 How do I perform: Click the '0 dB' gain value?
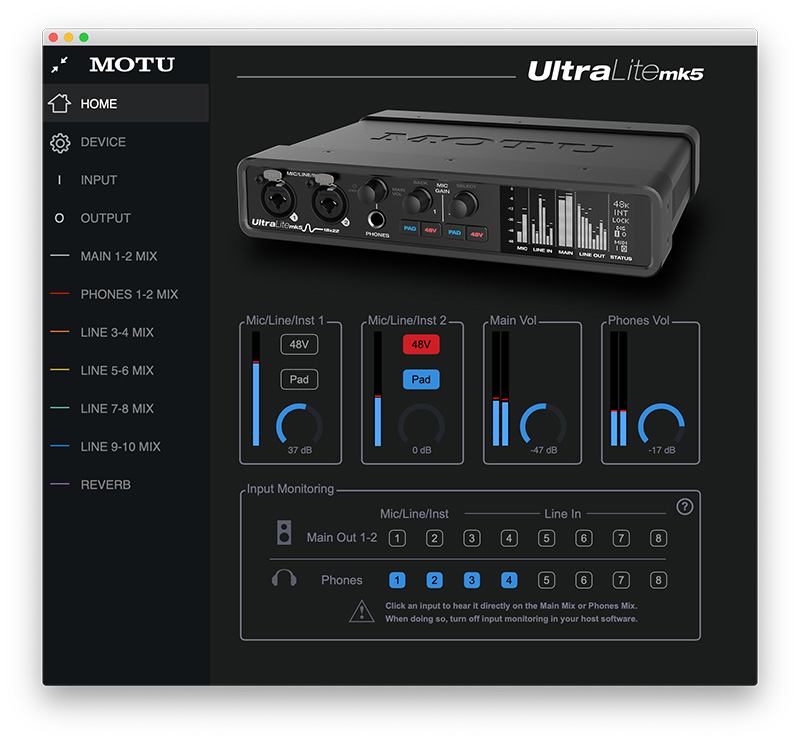pos(421,450)
